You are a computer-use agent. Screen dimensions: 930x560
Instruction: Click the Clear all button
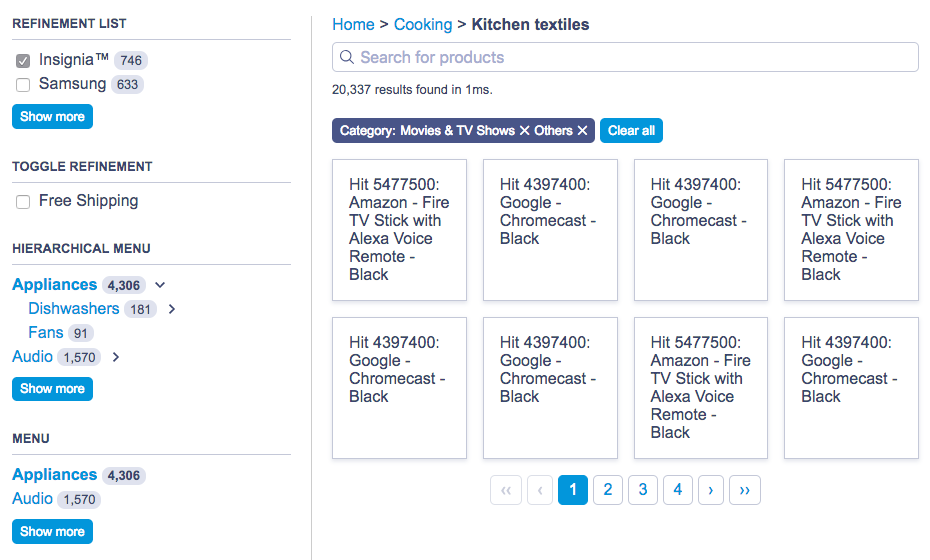(x=631, y=131)
